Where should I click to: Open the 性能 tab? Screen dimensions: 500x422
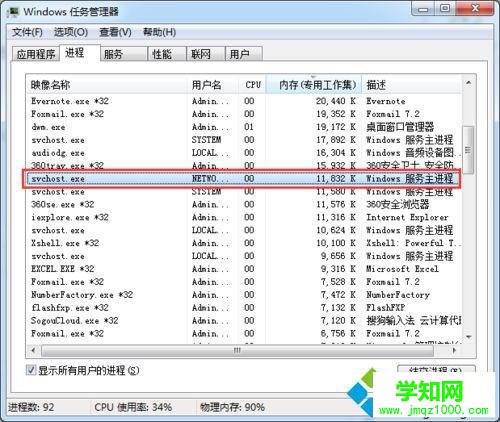coord(167,54)
